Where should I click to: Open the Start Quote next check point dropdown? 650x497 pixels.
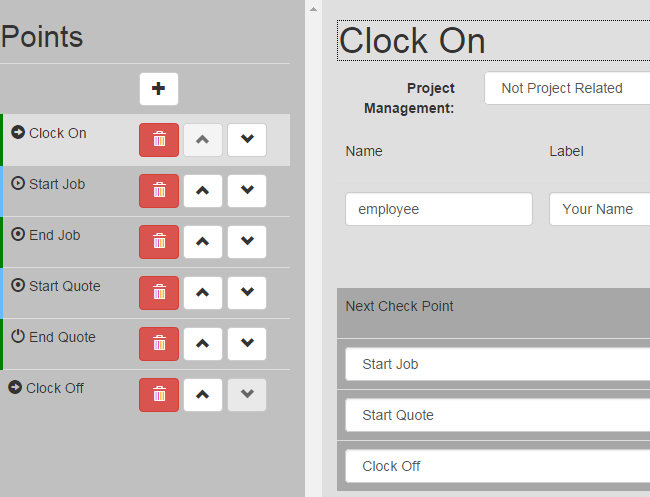(497, 415)
